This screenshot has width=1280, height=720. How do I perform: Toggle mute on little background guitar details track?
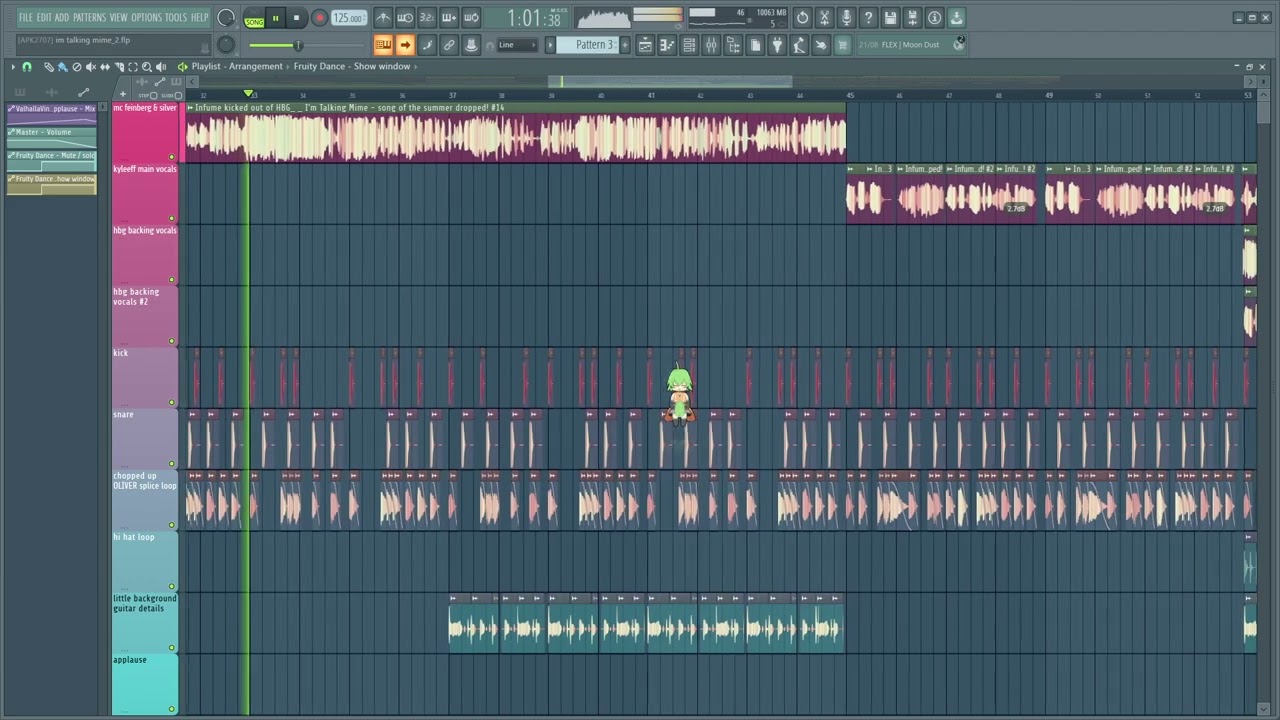[x=172, y=647]
